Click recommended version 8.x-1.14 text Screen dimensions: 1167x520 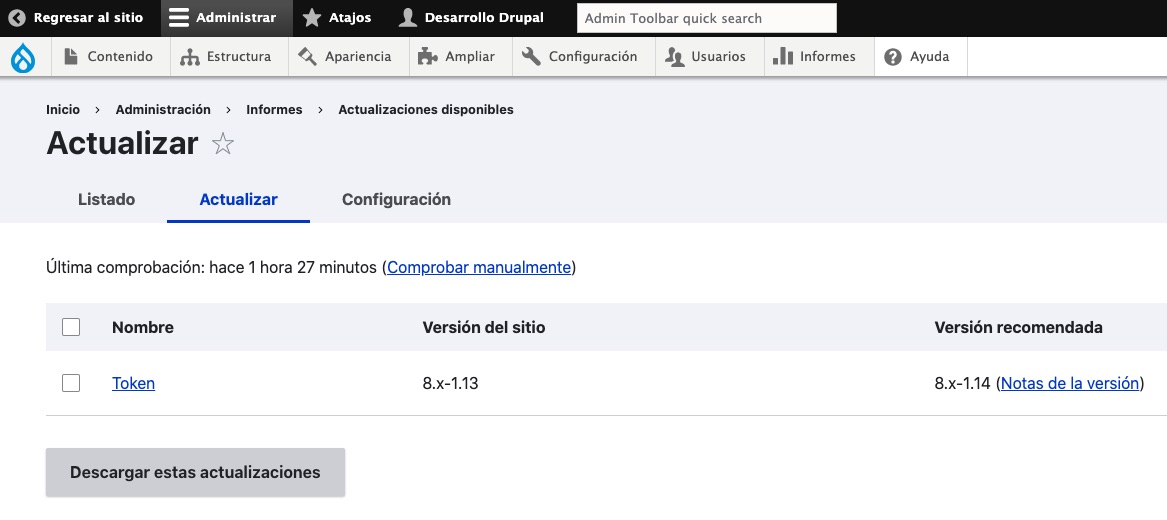click(x=962, y=383)
